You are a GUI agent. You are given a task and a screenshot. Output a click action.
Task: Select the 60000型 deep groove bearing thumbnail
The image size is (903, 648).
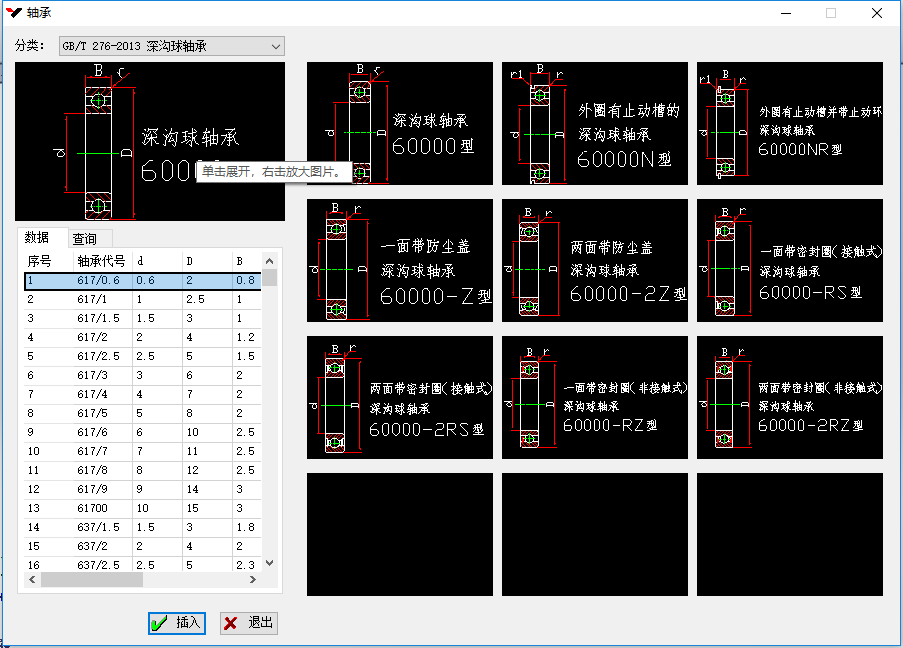pos(399,124)
